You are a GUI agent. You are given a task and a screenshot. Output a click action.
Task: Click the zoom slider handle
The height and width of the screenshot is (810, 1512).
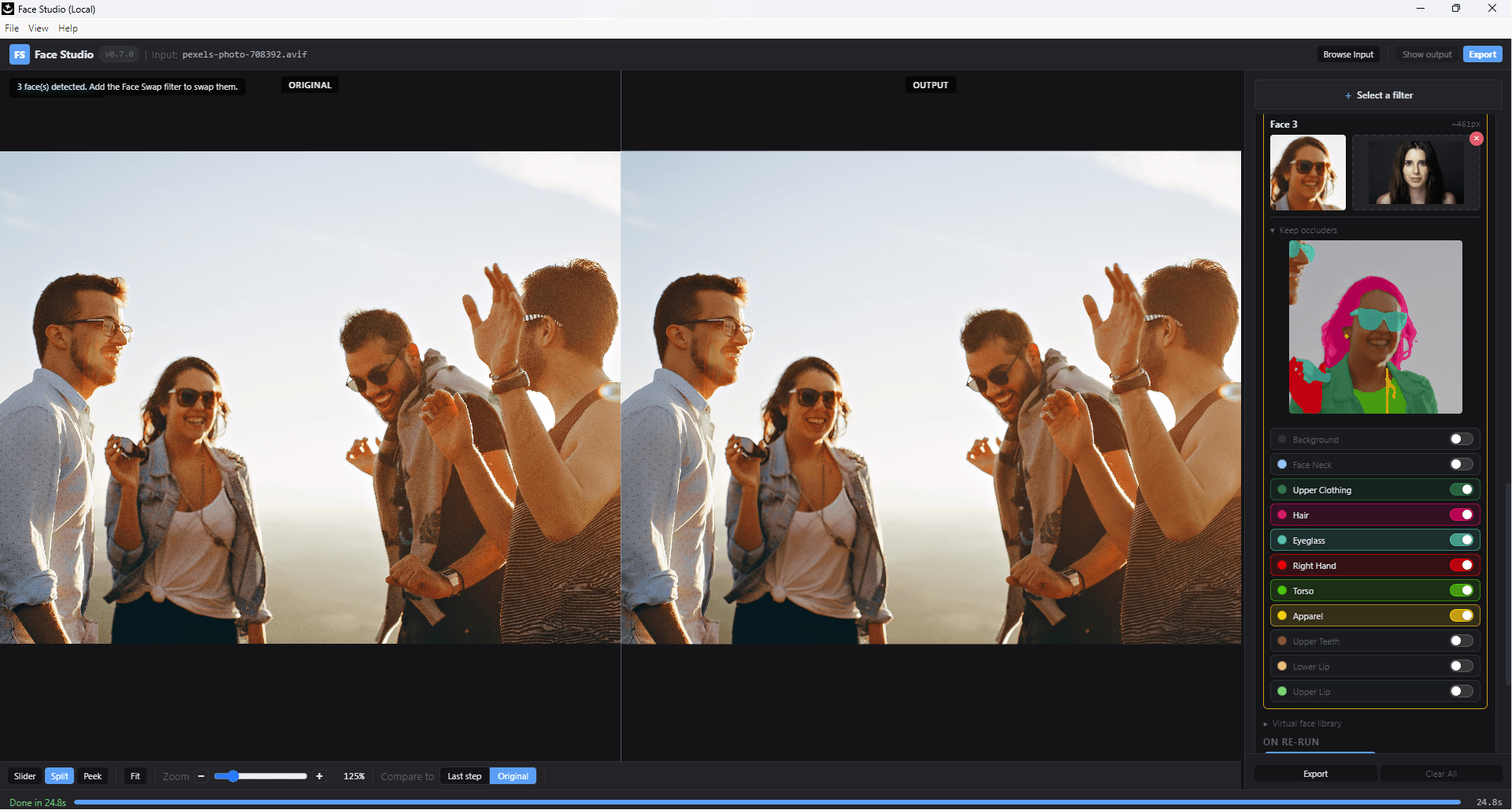(x=232, y=776)
